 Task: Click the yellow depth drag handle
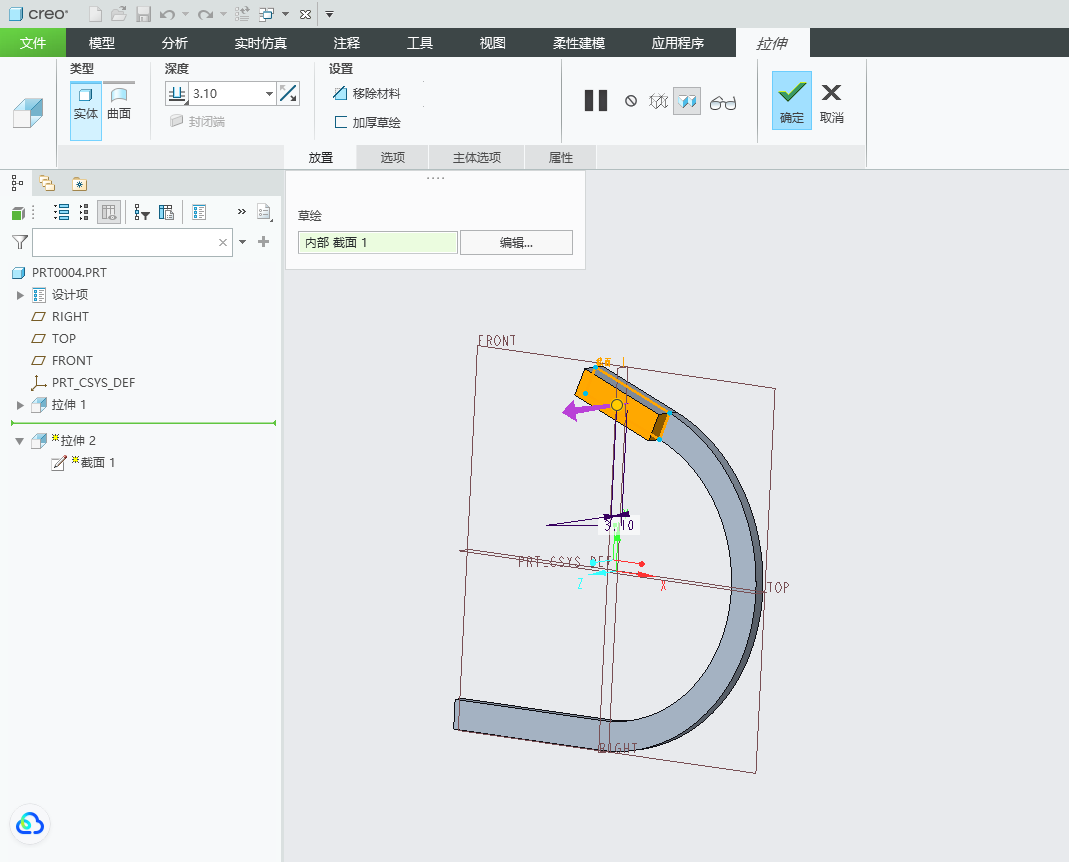[617, 405]
